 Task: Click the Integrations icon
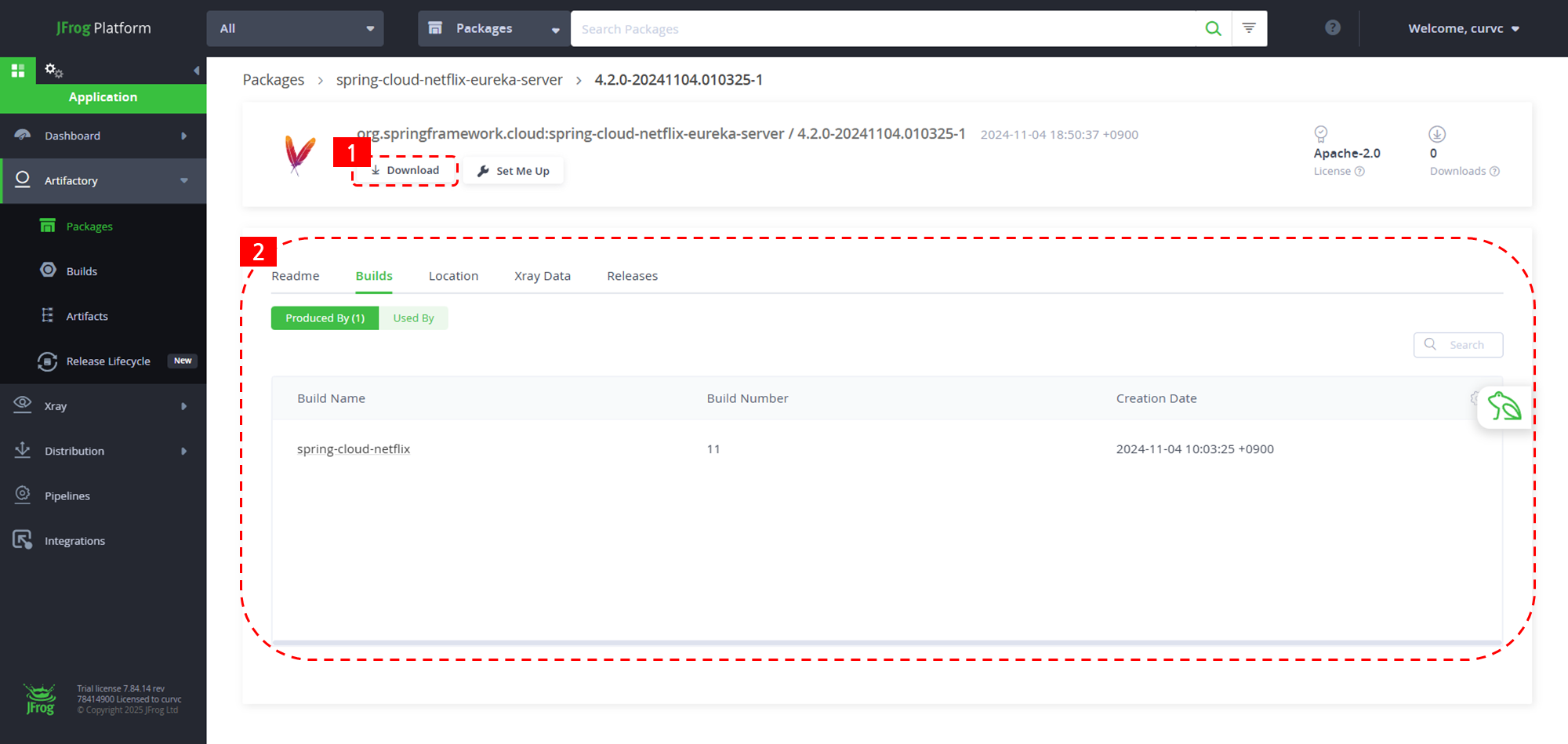(23, 540)
